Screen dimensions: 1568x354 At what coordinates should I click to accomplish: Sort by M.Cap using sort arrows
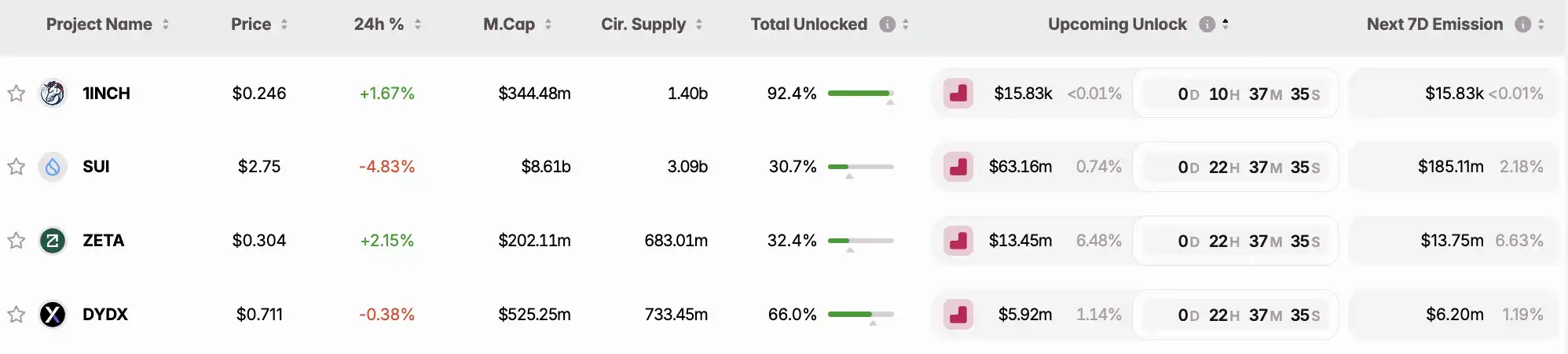(548, 24)
